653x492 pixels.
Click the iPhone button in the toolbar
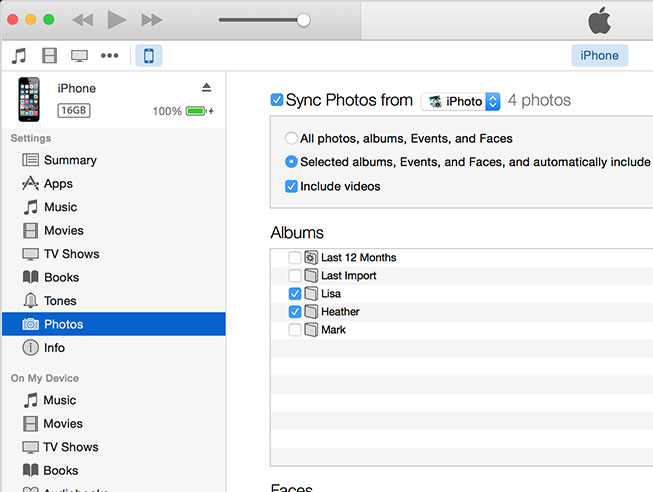(x=599, y=55)
